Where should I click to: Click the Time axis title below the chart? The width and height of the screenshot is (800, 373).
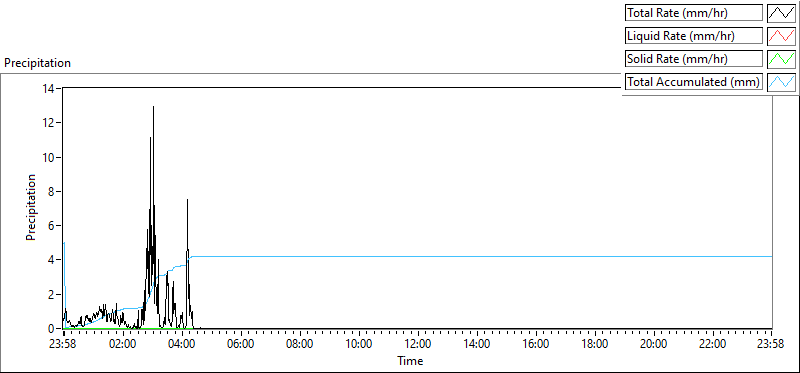pos(410,361)
